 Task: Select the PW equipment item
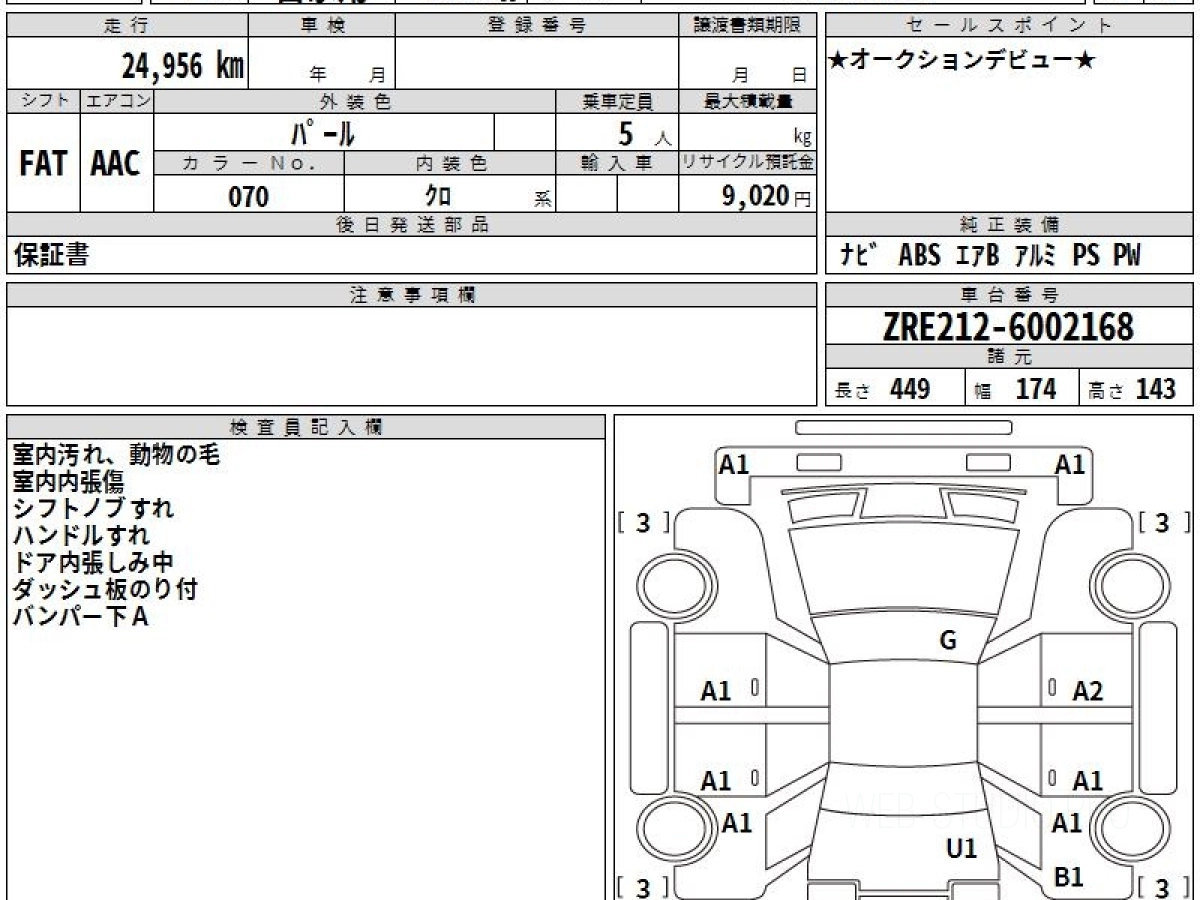1126,255
